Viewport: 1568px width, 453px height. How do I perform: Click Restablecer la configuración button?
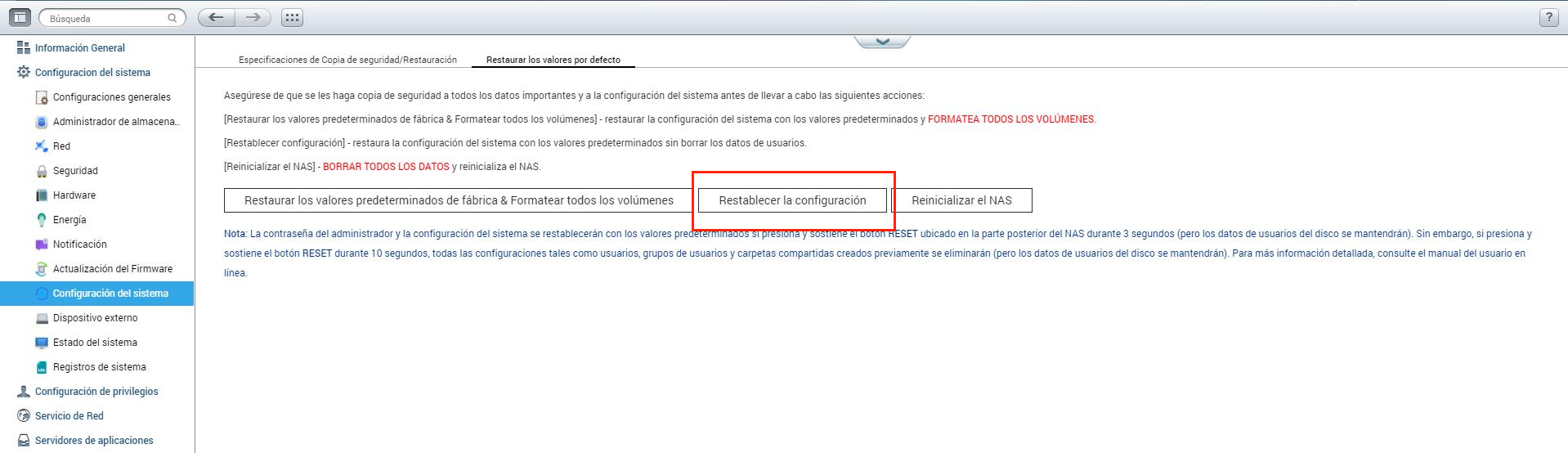792,200
